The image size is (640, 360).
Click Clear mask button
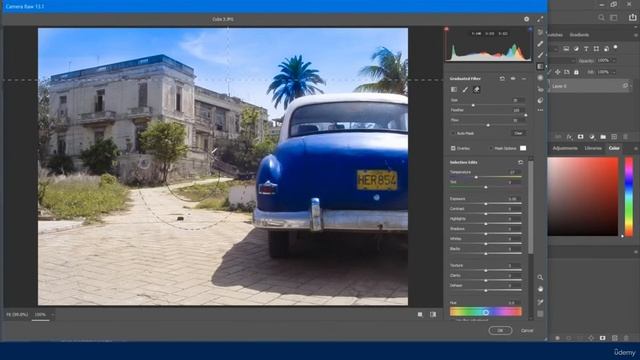pyautogui.click(x=518, y=133)
